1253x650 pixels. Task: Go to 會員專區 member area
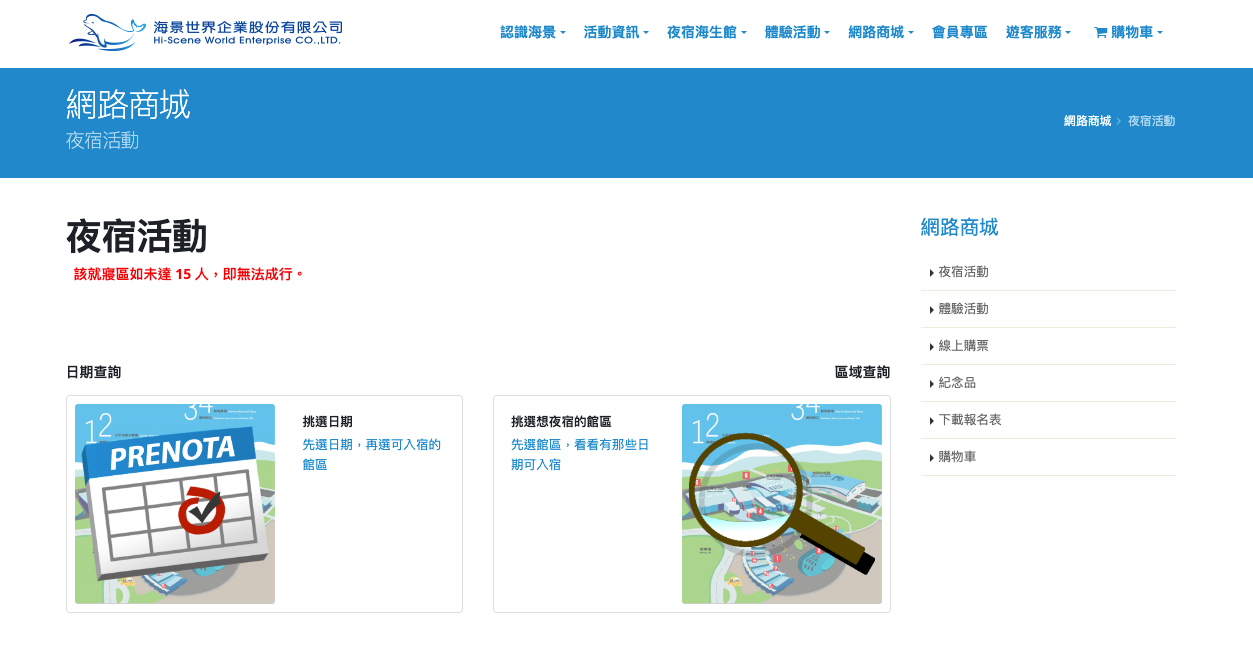959,33
